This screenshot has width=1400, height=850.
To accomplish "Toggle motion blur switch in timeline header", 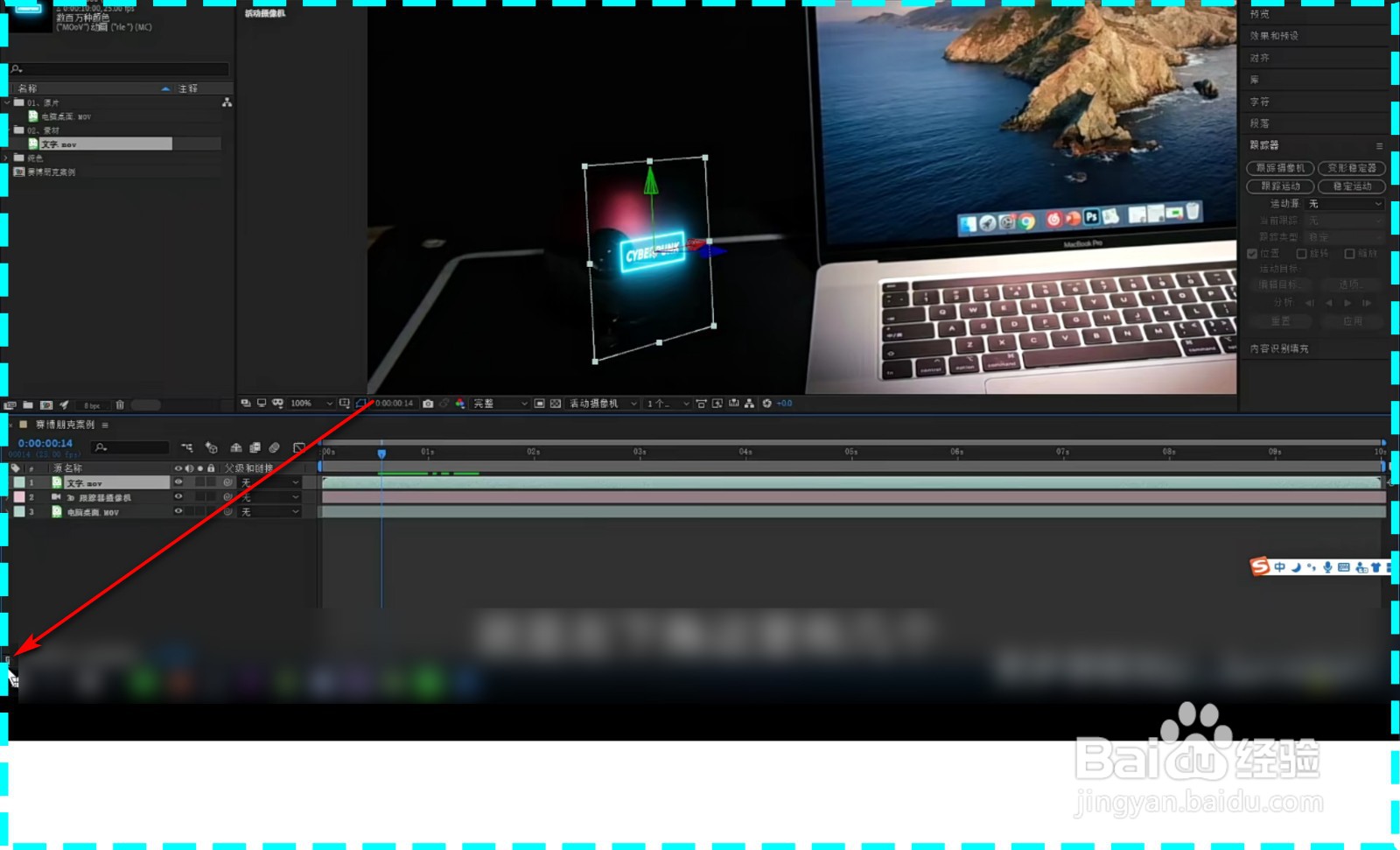I will (274, 447).
